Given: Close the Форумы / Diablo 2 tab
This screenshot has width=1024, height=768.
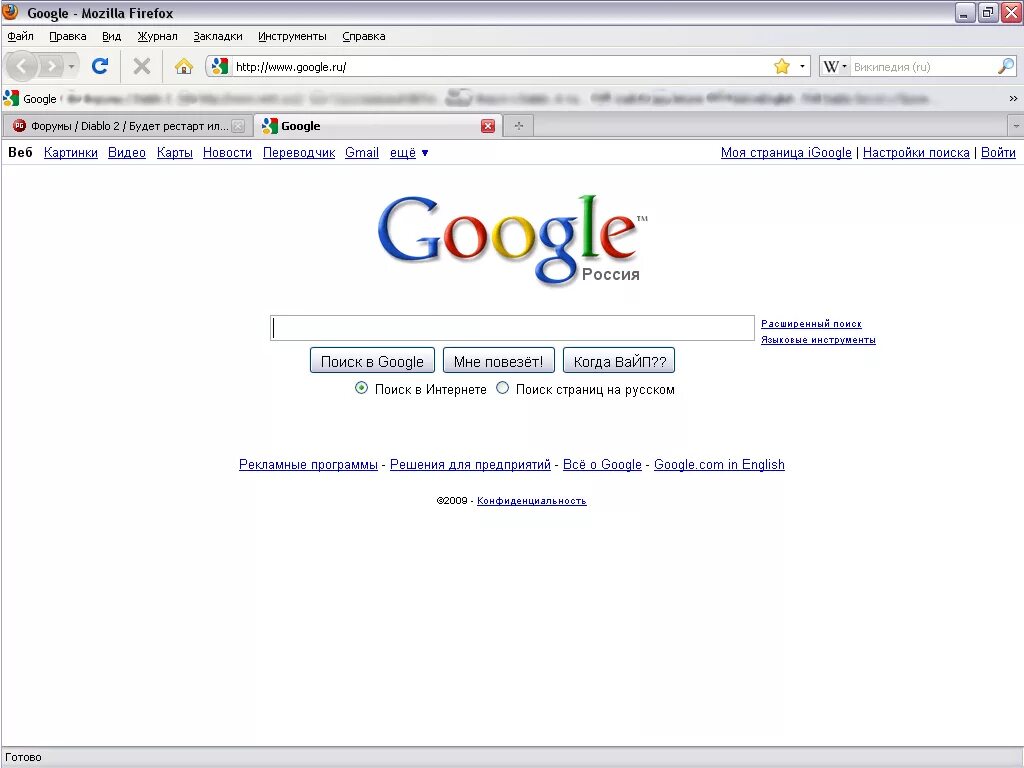Looking at the screenshot, I should (x=238, y=126).
